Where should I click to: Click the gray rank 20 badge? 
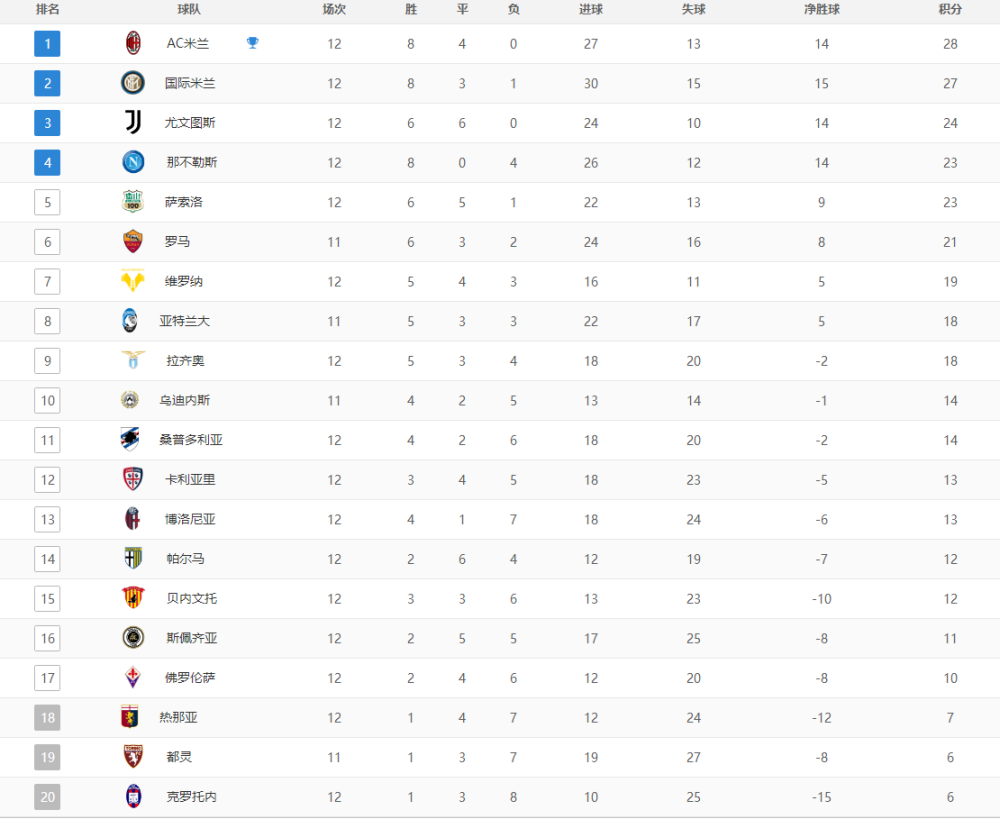pos(47,797)
